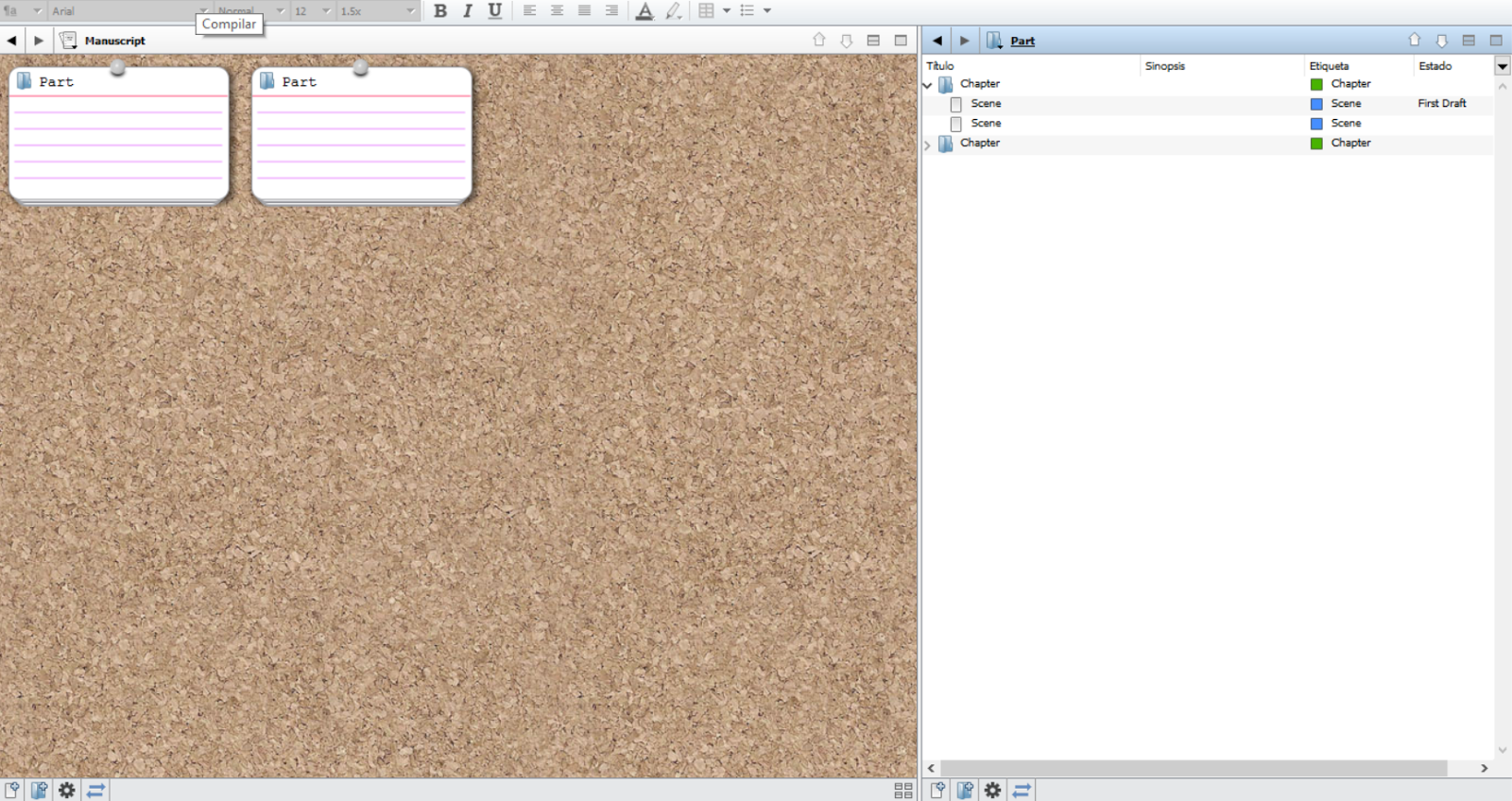Click the horizontal split icon in the left editor header

pyautogui.click(x=873, y=41)
